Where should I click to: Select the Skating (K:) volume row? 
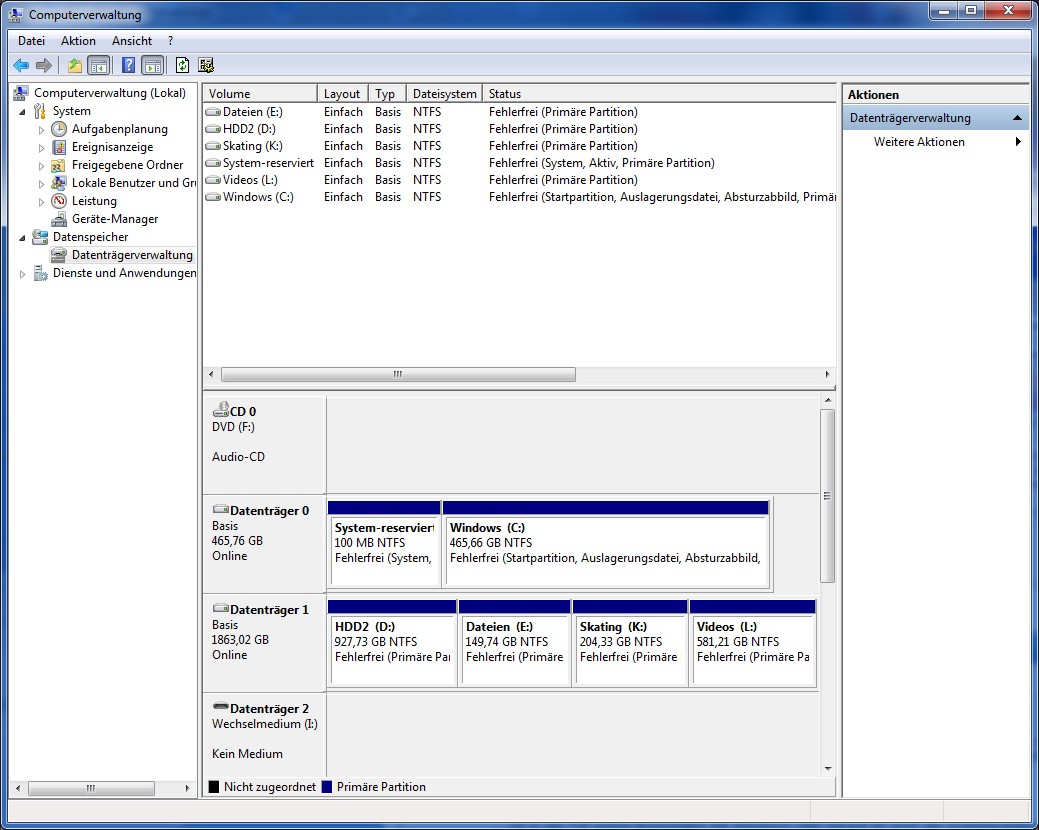tap(520, 146)
